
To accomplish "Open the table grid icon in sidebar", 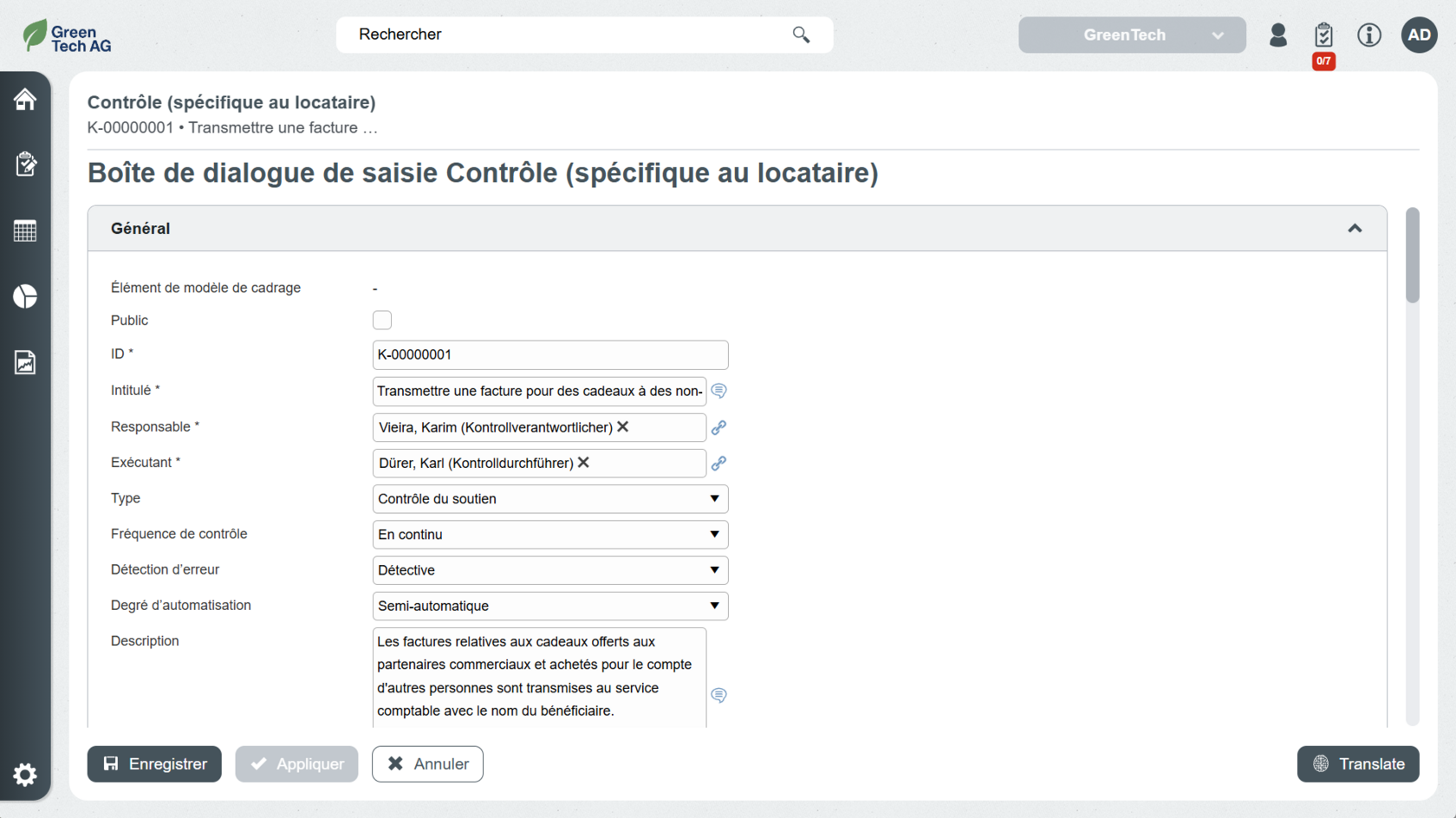I will pyautogui.click(x=25, y=231).
